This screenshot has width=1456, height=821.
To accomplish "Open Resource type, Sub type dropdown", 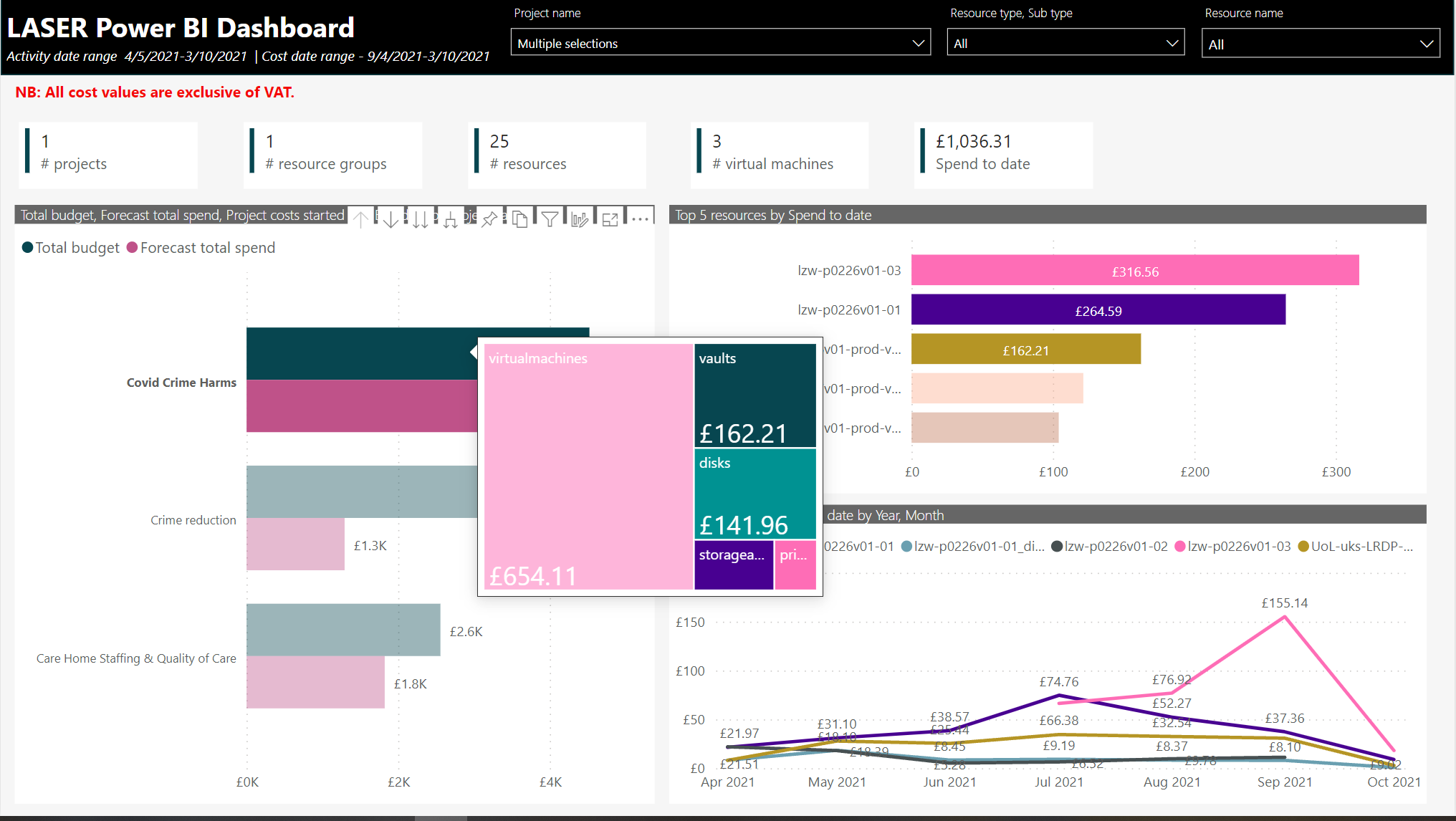I will click(x=1065, y=43).
